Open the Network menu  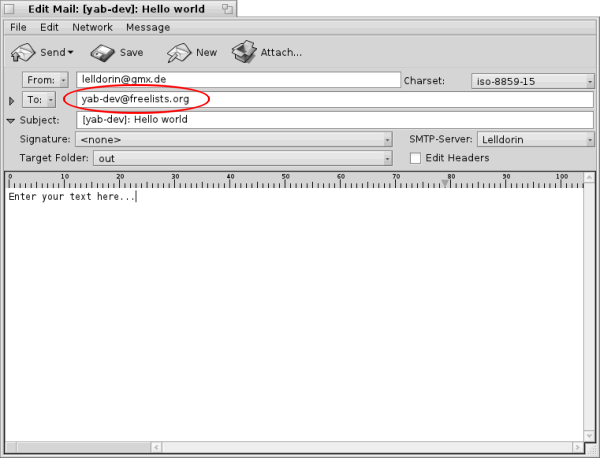tap(92, 27)
